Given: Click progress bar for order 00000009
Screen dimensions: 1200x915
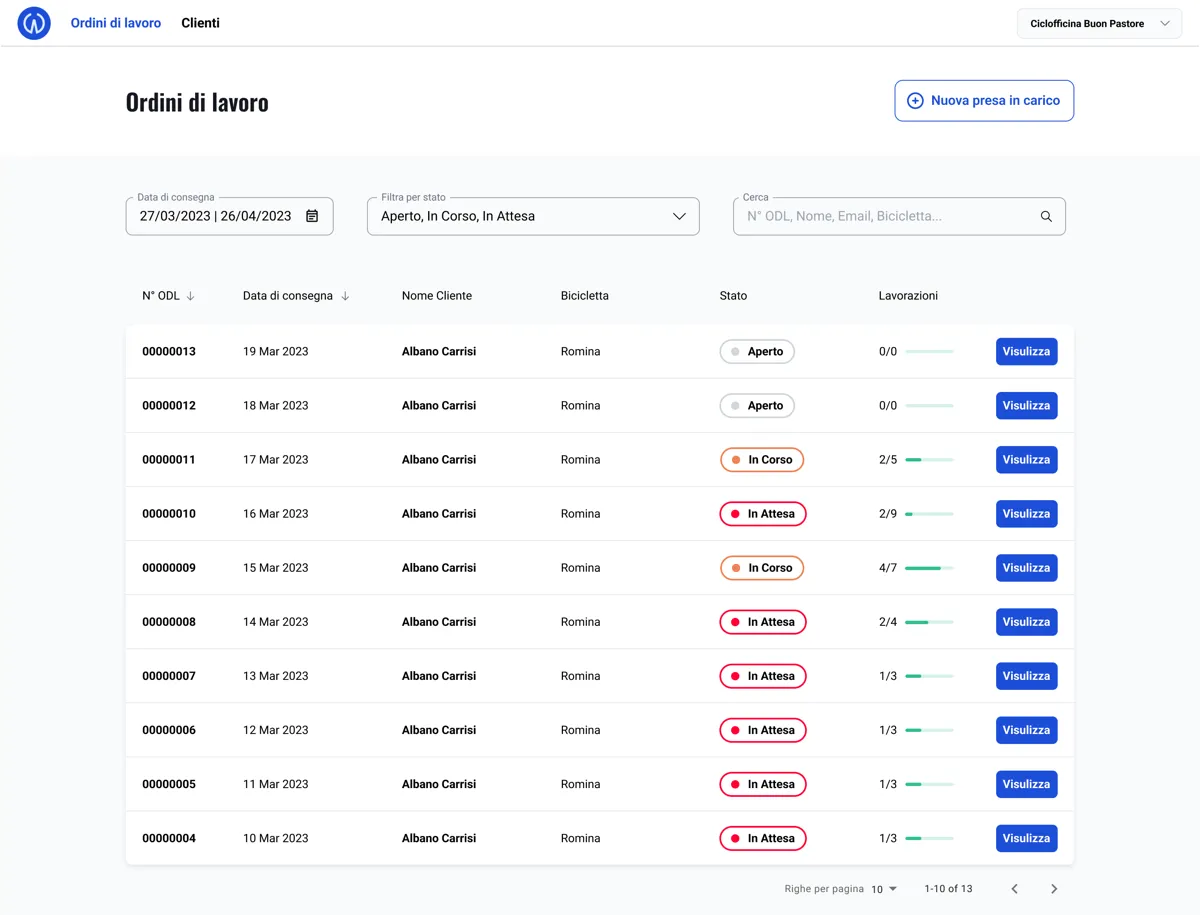Looking at the screenshot, I should pyautogui.click(x=929, y=568).
